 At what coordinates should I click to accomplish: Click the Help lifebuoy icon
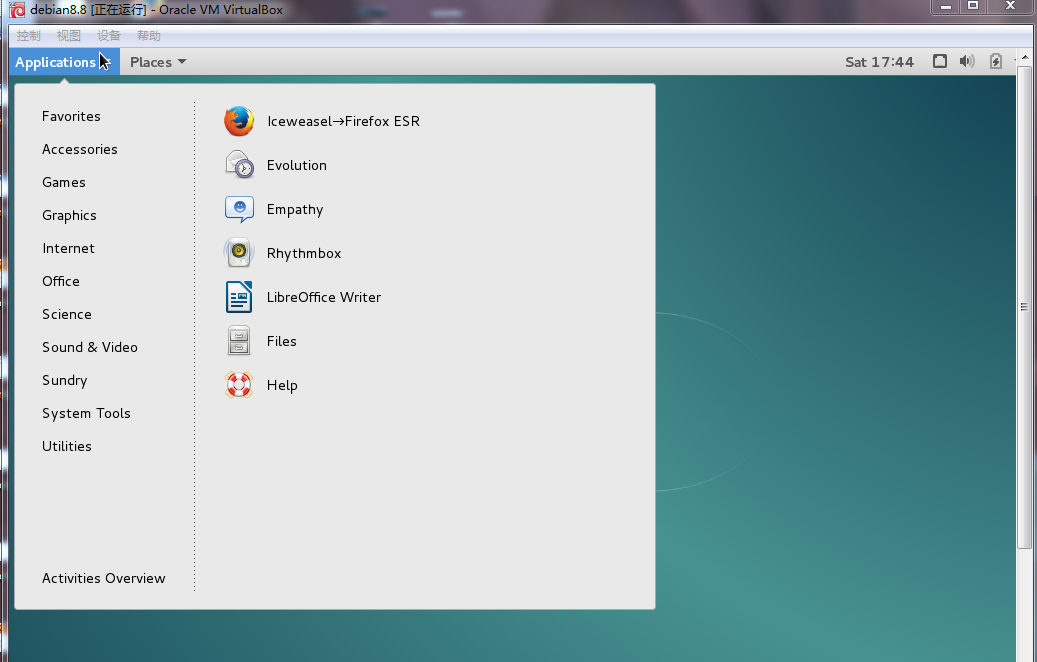tap(239, 385)
